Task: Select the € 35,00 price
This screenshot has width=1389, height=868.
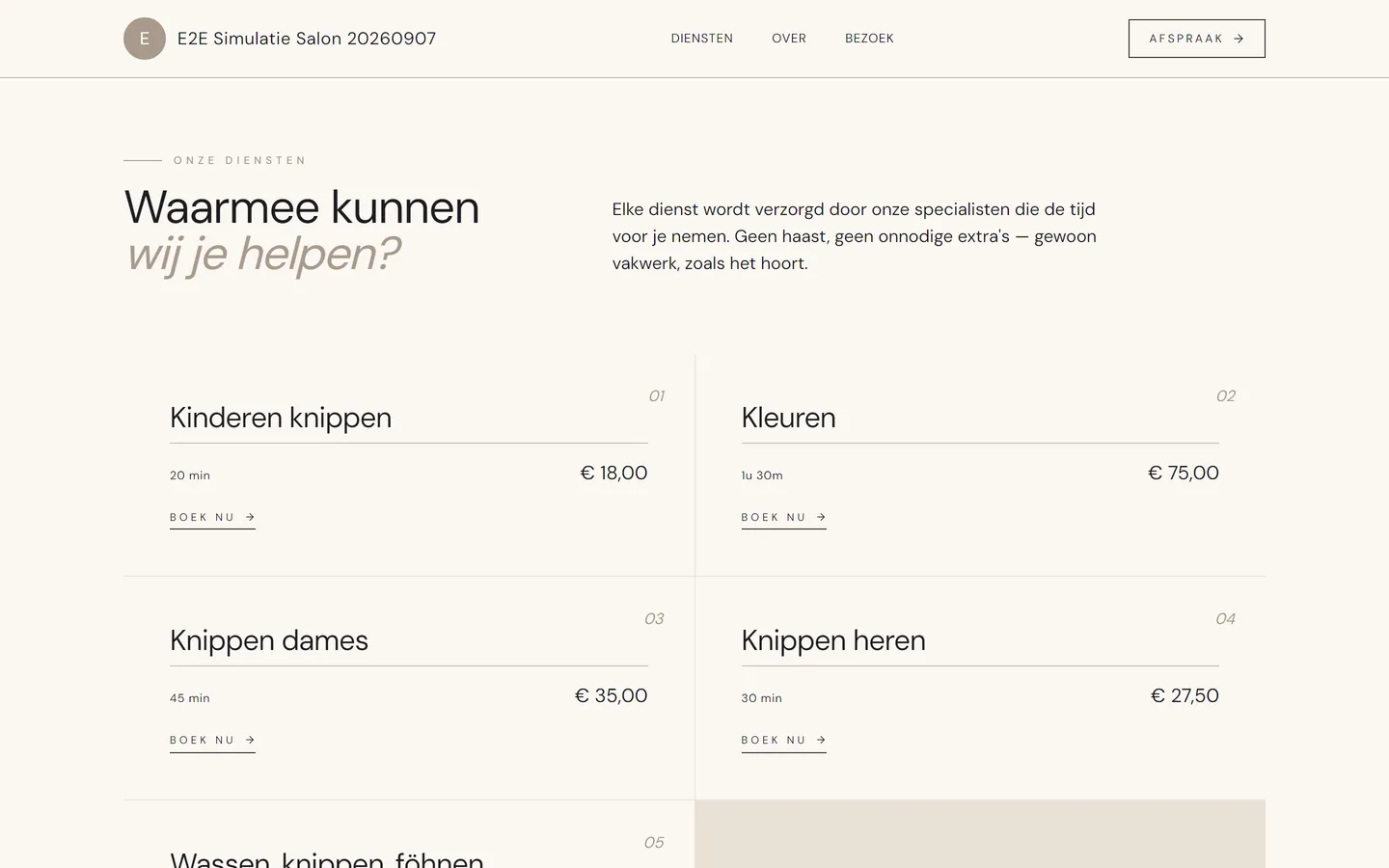Action: (x=611, y=695)
